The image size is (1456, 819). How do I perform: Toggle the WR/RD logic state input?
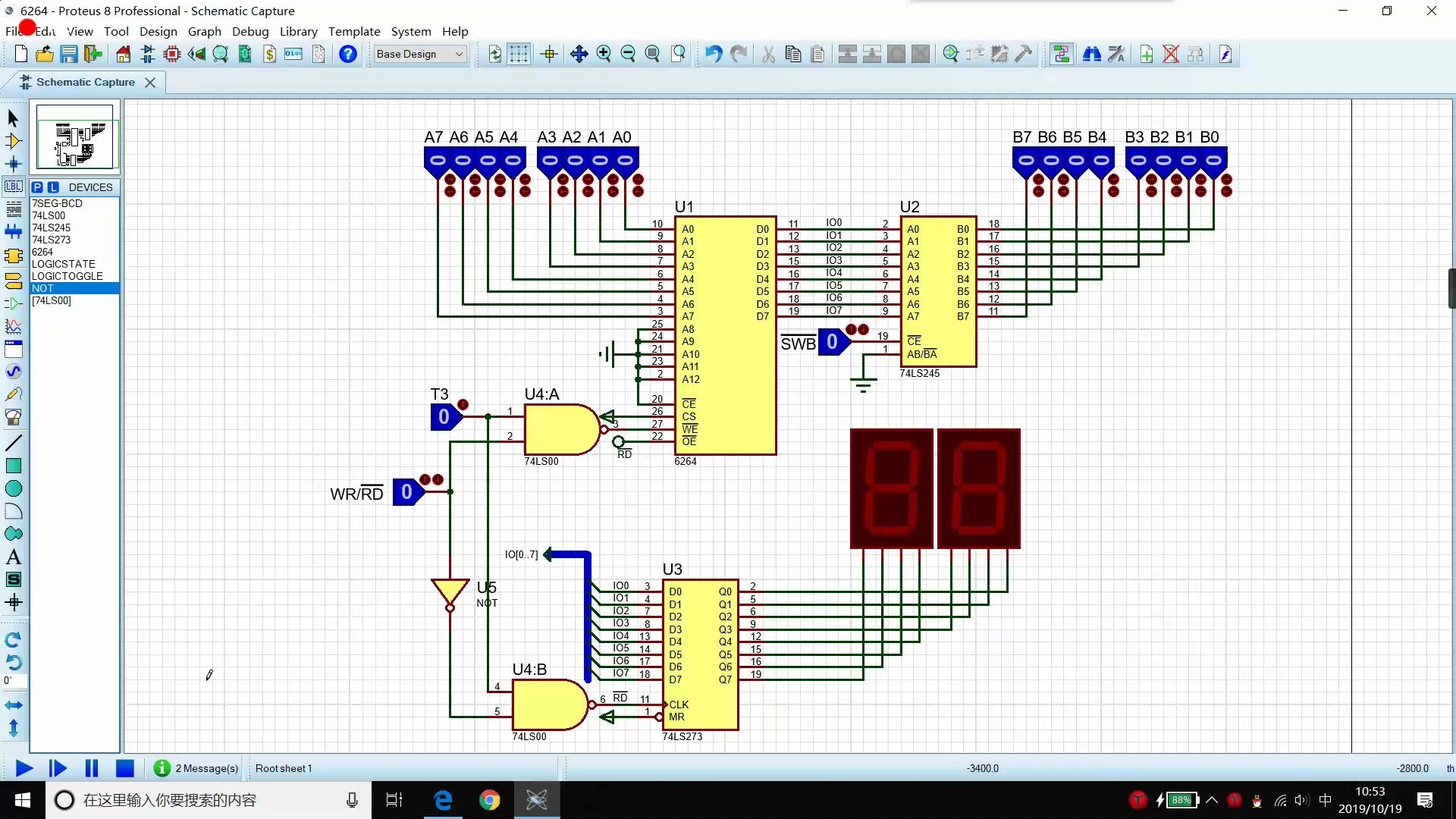[406, 493]
